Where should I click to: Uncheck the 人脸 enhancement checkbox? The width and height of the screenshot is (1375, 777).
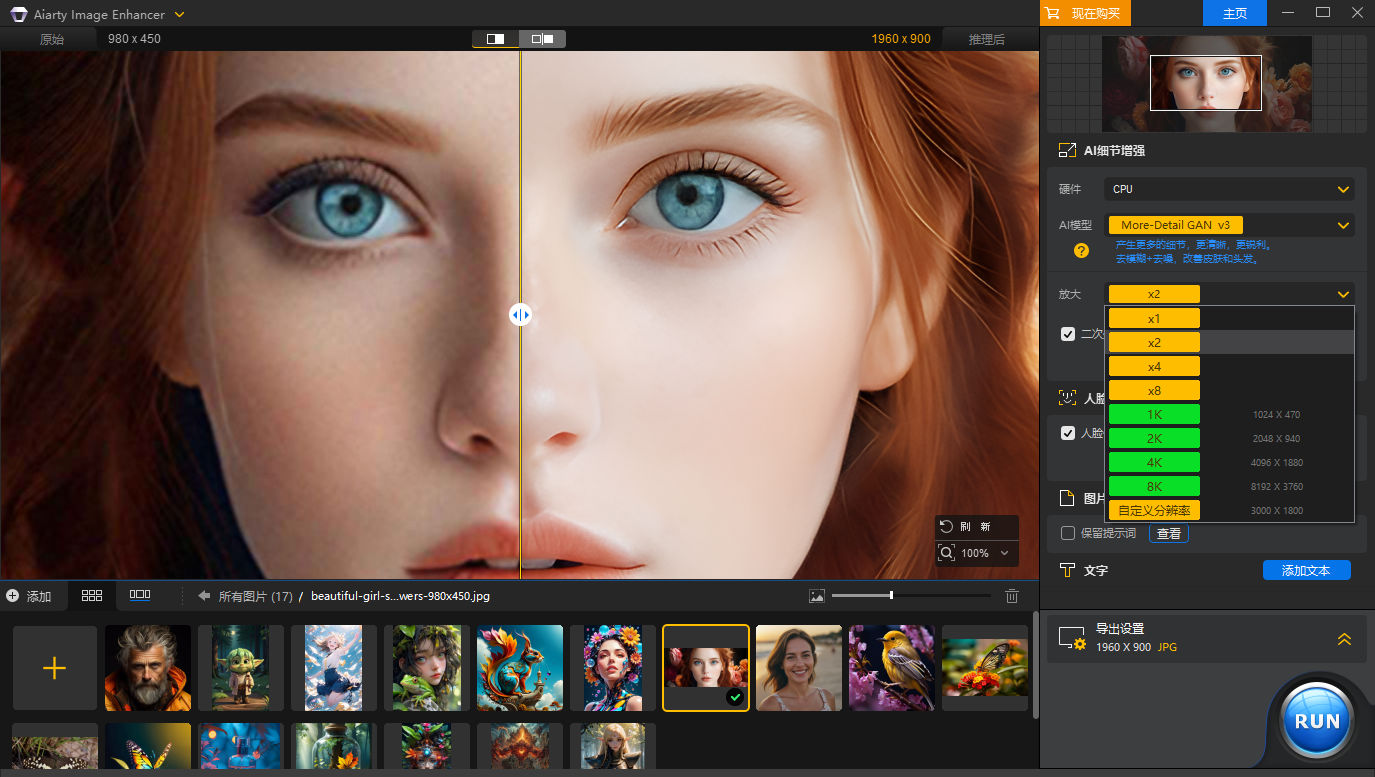1068,433
